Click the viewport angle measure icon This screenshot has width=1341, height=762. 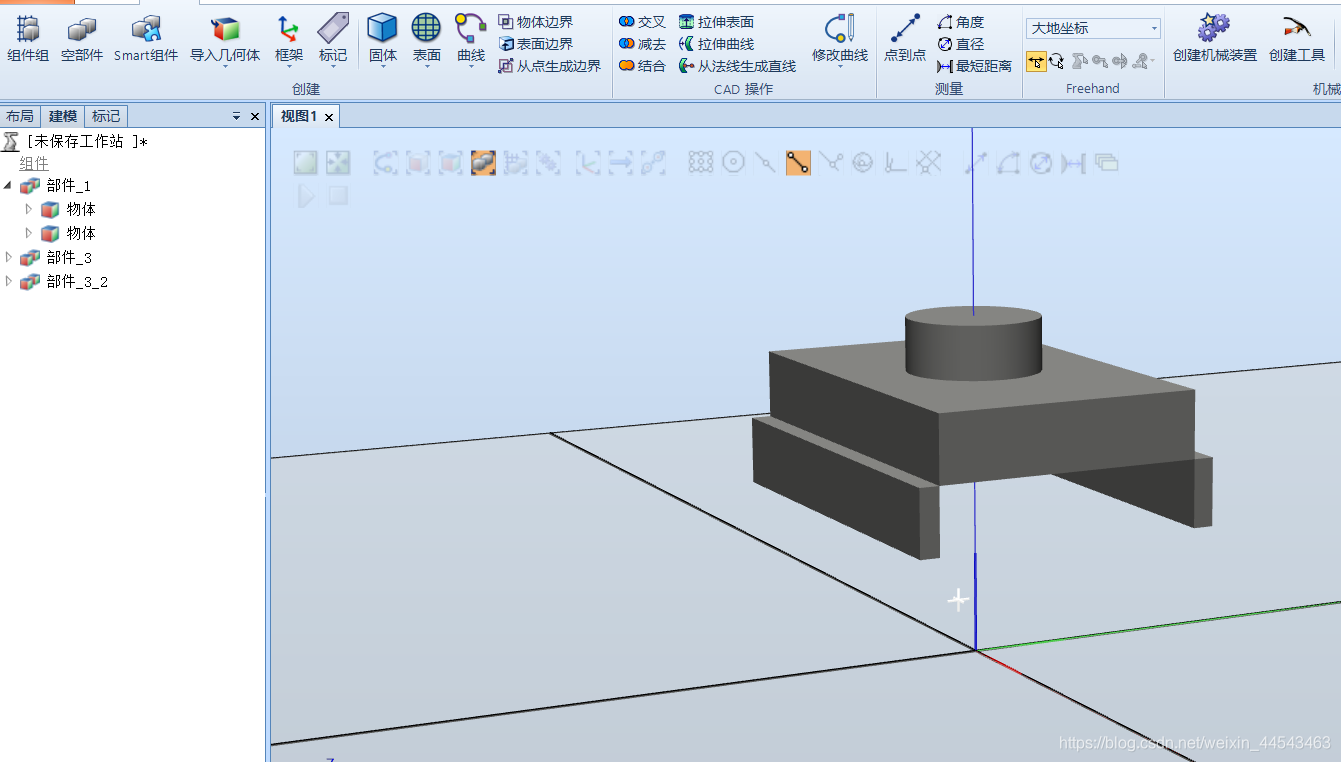pos(1009,162)
